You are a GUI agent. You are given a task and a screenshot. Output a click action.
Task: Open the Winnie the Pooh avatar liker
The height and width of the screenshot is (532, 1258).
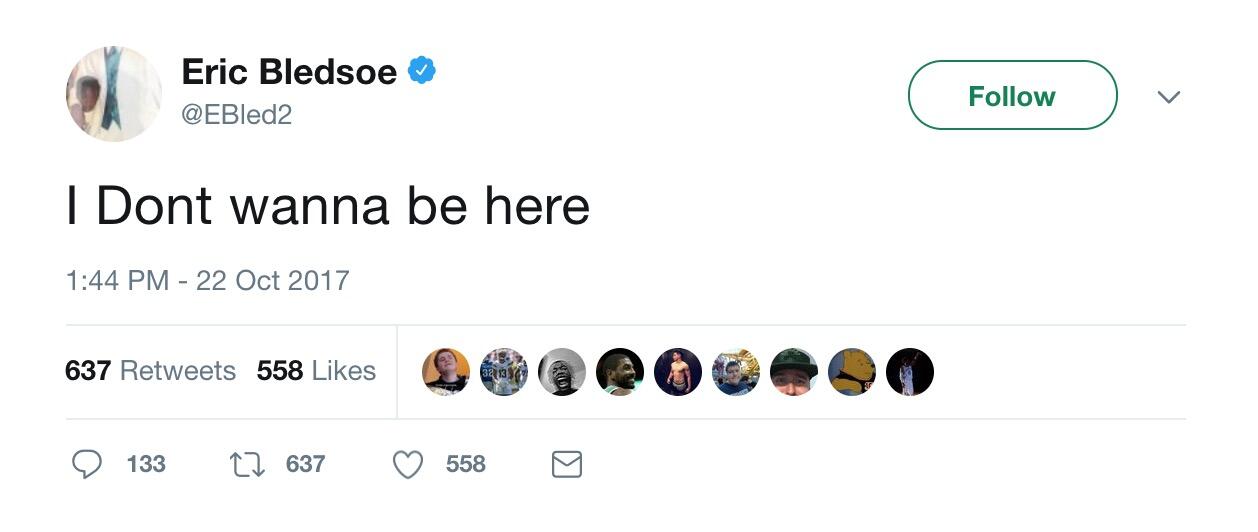point(852,372)
